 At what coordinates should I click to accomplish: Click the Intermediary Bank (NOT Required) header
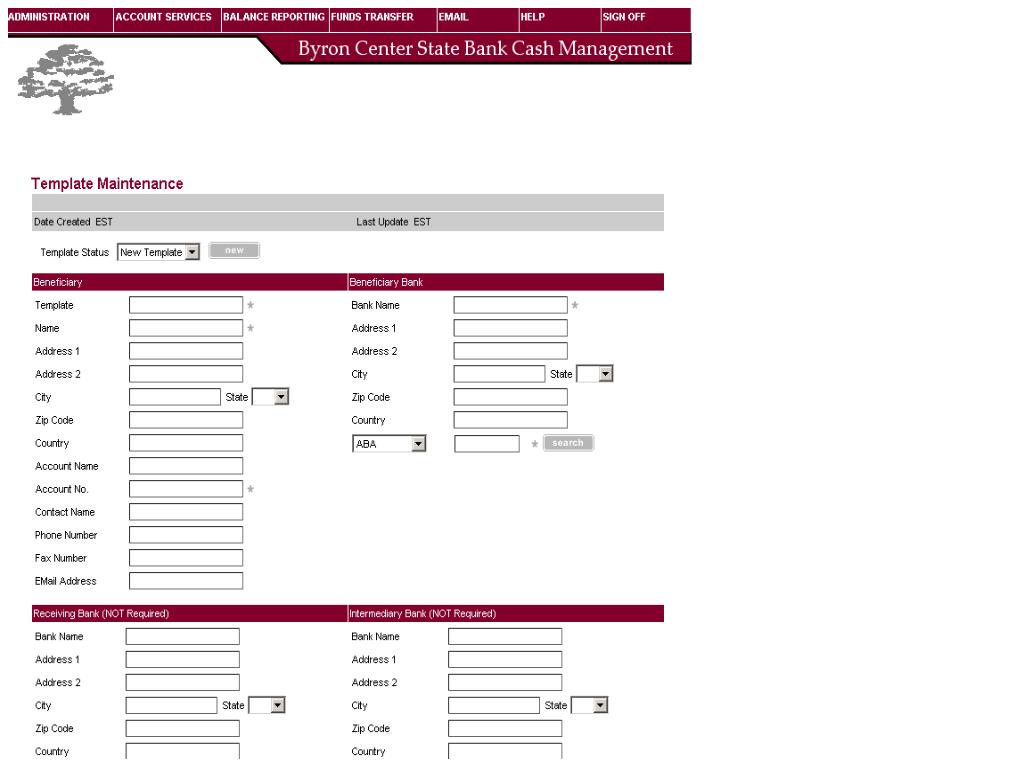(423, 613)
